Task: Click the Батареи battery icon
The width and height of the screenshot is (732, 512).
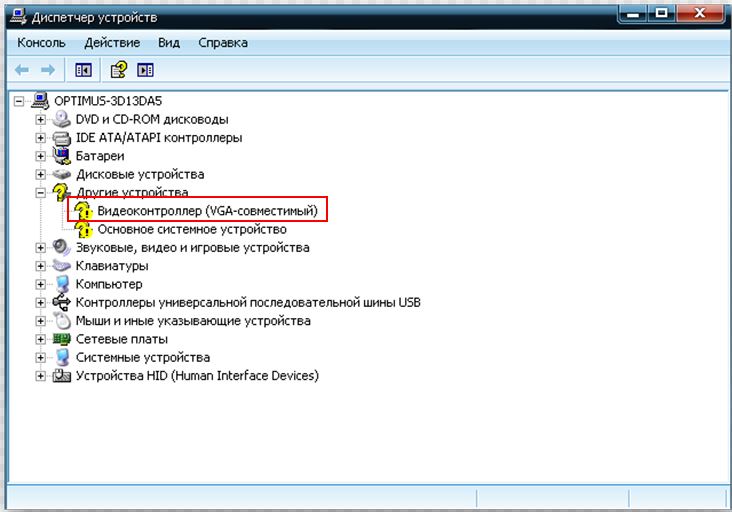Action: 62,156
